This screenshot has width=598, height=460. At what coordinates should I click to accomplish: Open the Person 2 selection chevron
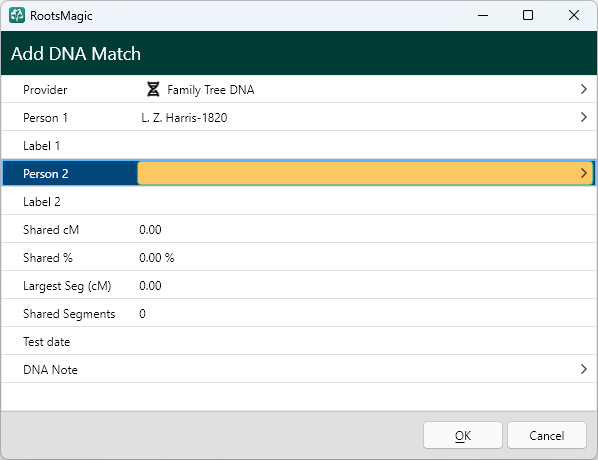coord(583,173)
